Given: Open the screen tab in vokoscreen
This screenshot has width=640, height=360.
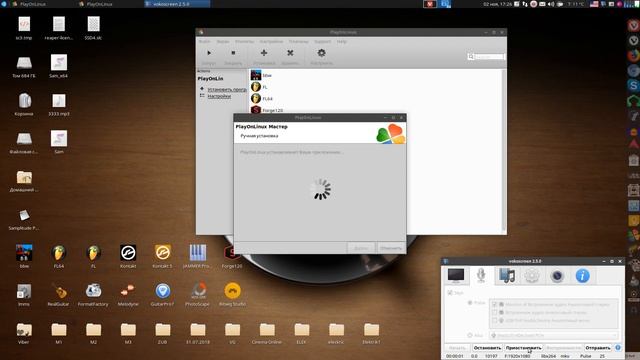Looking at the screenshot, I should (456, 276).
